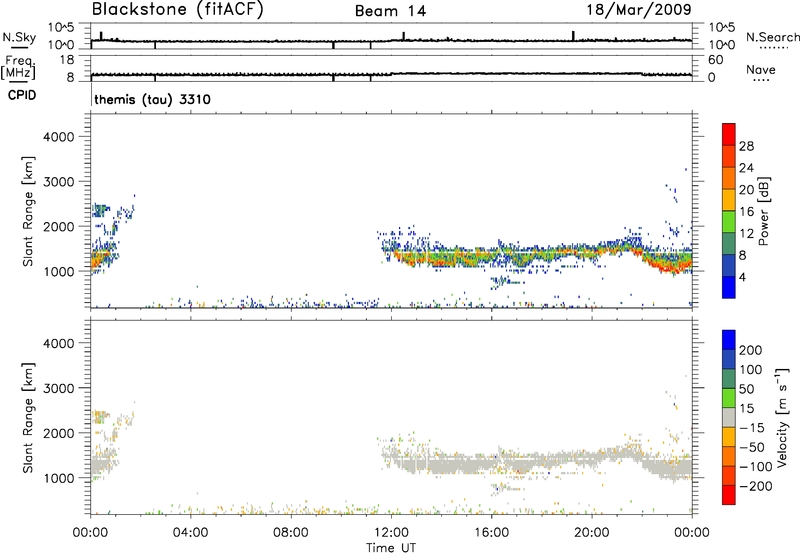Click the '-15' tick on velocity scale

pos(752,428)
